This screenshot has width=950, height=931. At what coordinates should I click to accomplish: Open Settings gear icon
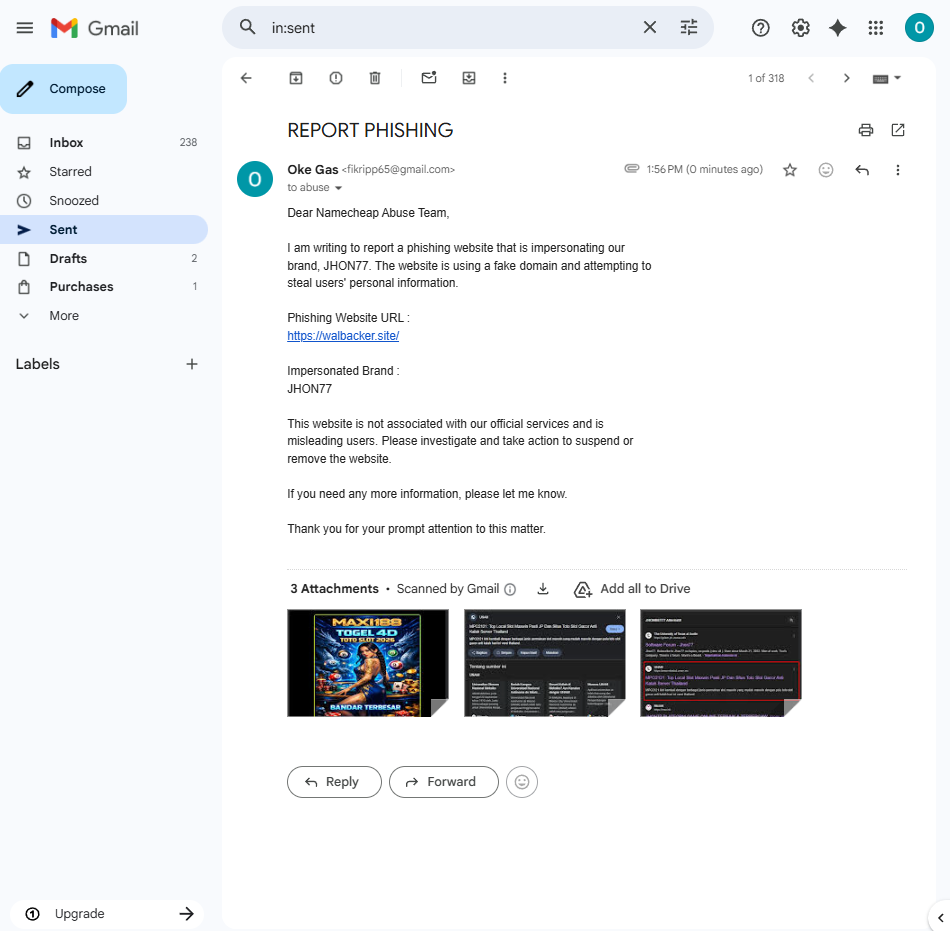pyautogui.click(x=800, y=28)
